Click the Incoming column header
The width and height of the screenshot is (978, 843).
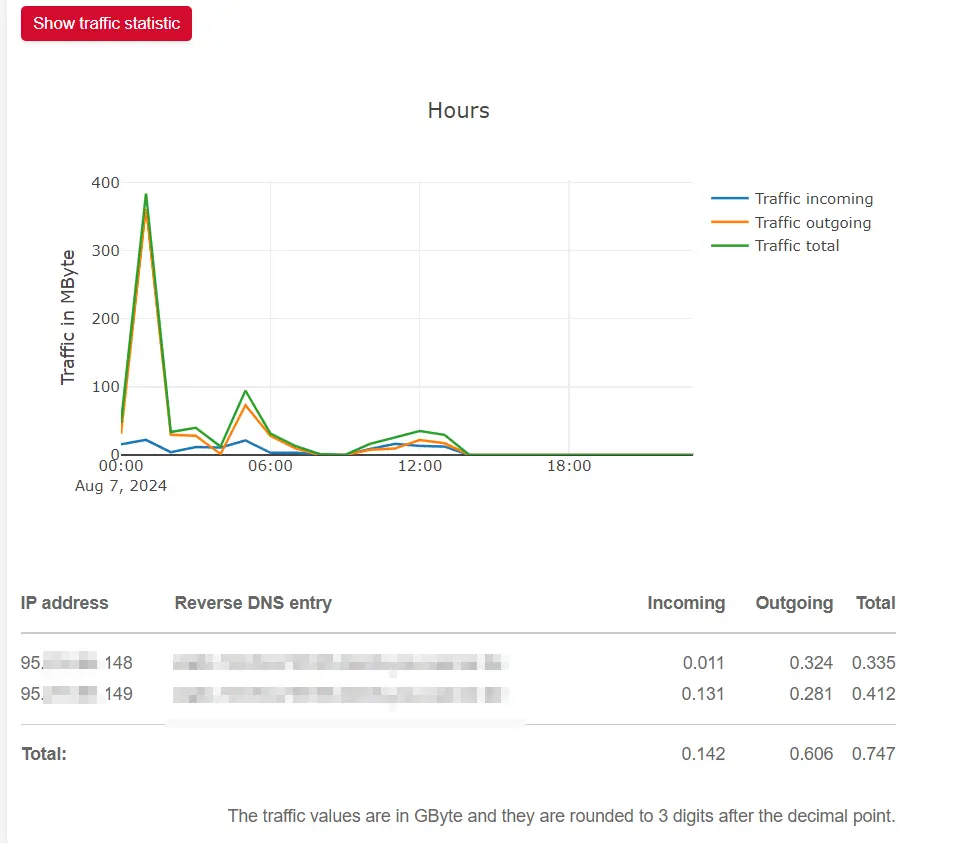point(686,603)
